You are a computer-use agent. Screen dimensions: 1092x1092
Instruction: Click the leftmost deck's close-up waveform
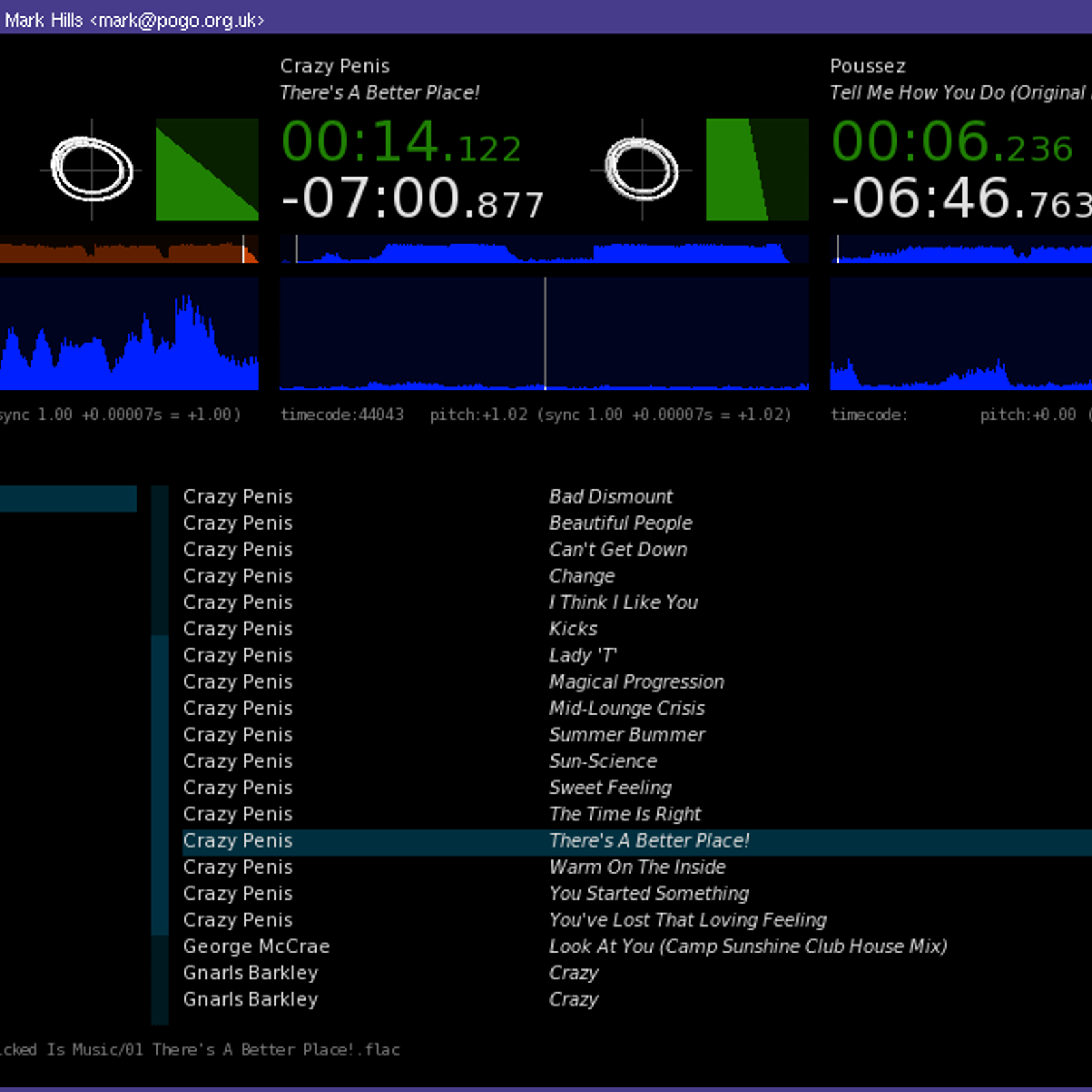129,334
